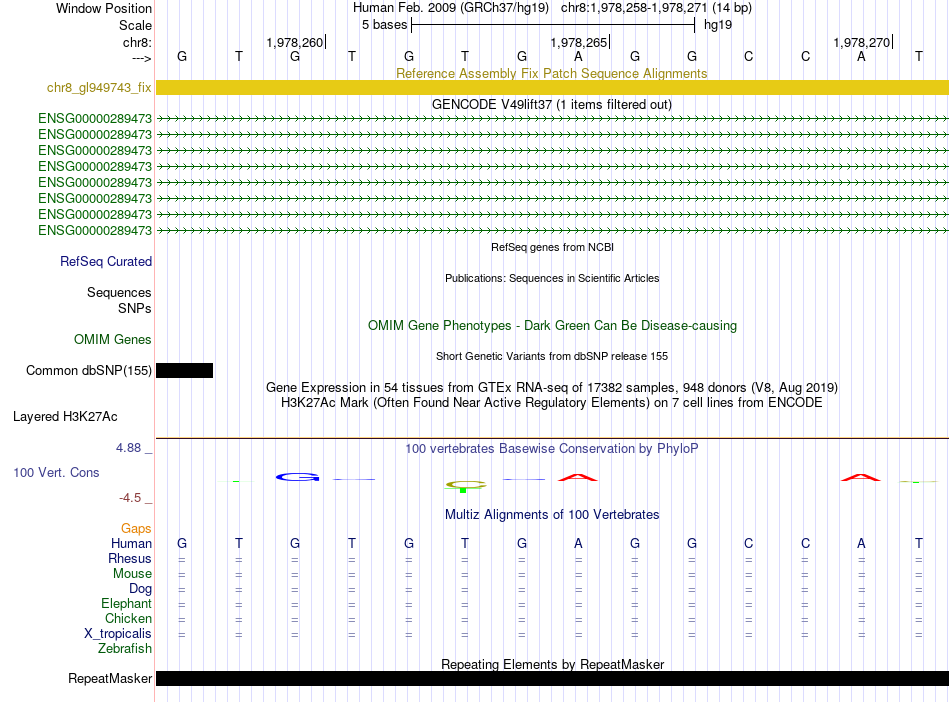Click the Sequences track label
Image resolution: width=950 pixels, height=702 pixels.
coord(119,293)
